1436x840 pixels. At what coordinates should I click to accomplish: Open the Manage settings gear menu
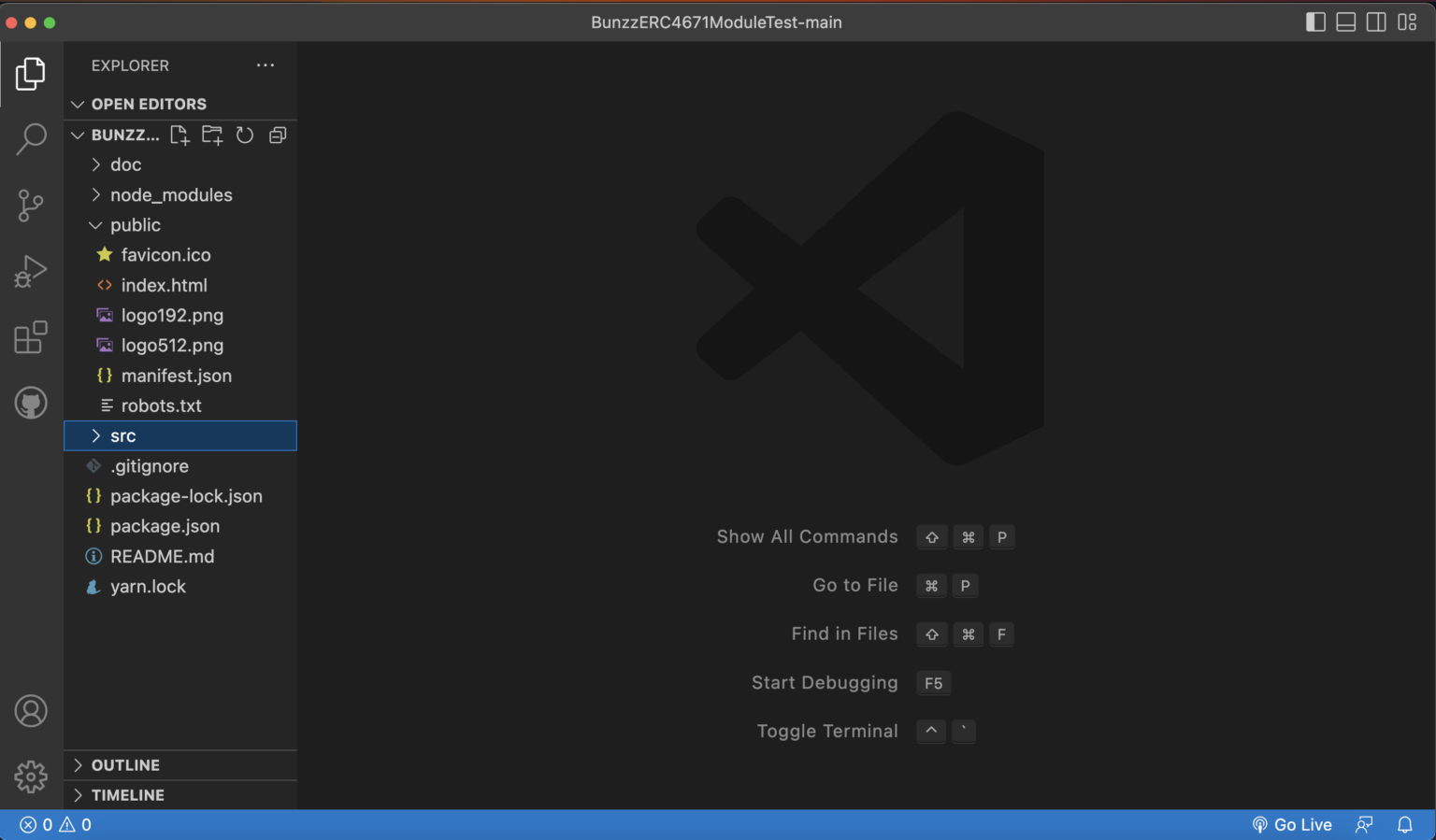point(31,776)
